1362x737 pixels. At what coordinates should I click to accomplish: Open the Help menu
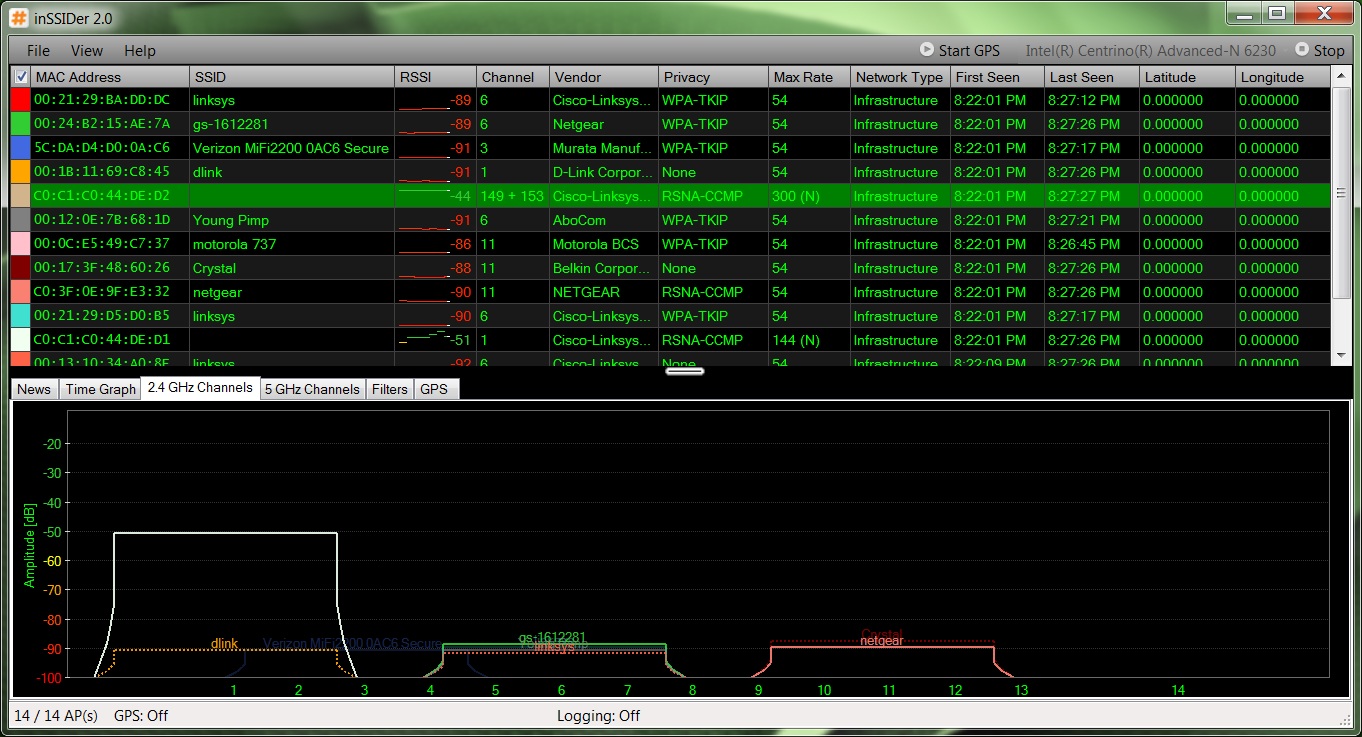point(140,50)
